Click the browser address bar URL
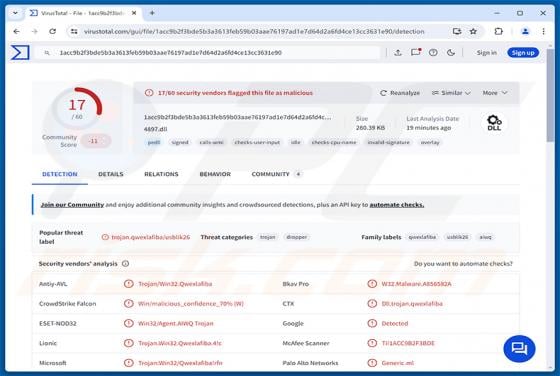 pyautogui.click(x=254, y=31)
